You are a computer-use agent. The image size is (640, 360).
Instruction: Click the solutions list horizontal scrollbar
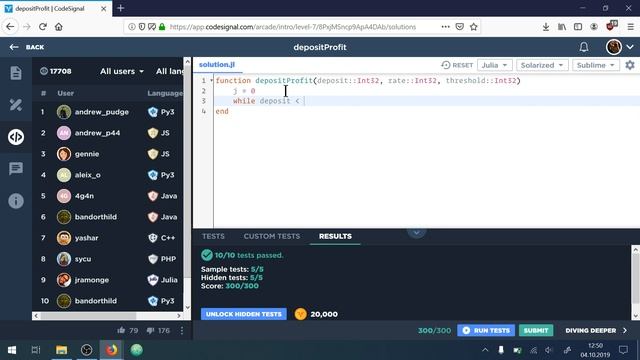coord(88,316)
